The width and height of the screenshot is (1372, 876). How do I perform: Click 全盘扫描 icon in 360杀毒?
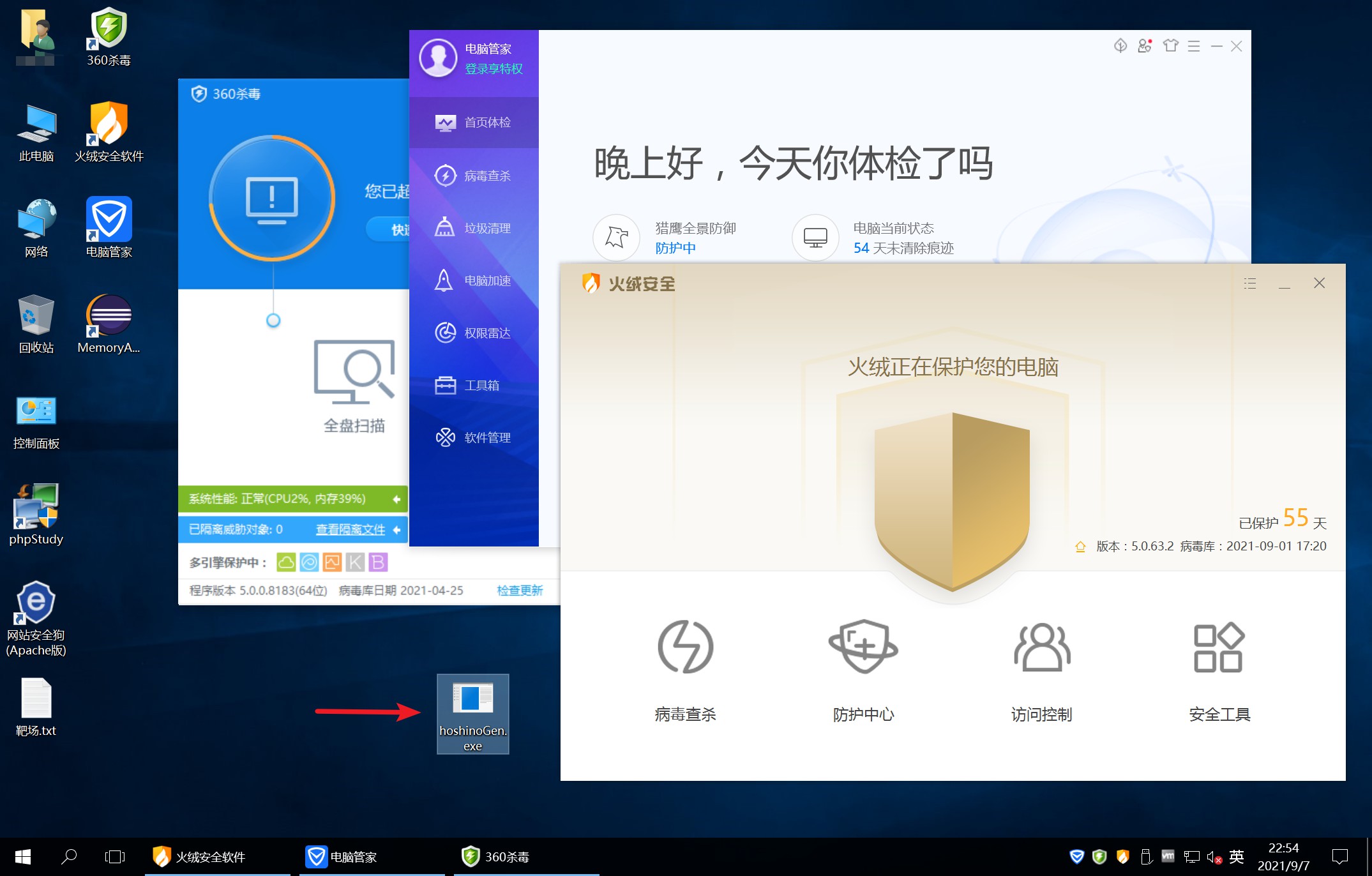pyautogui.click(x=354, y=372)
